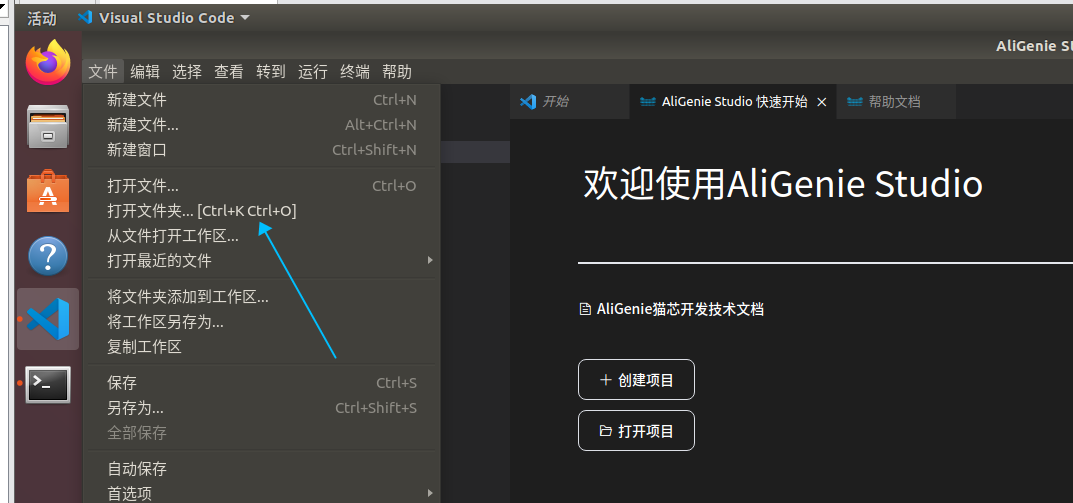Choose 将文件夹添加到工作区... menu item

click(x=261, y=297)
